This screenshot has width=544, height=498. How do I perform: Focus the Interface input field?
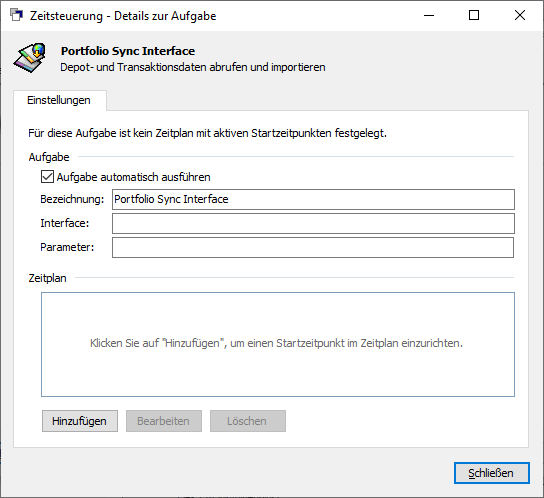point(313,223)
